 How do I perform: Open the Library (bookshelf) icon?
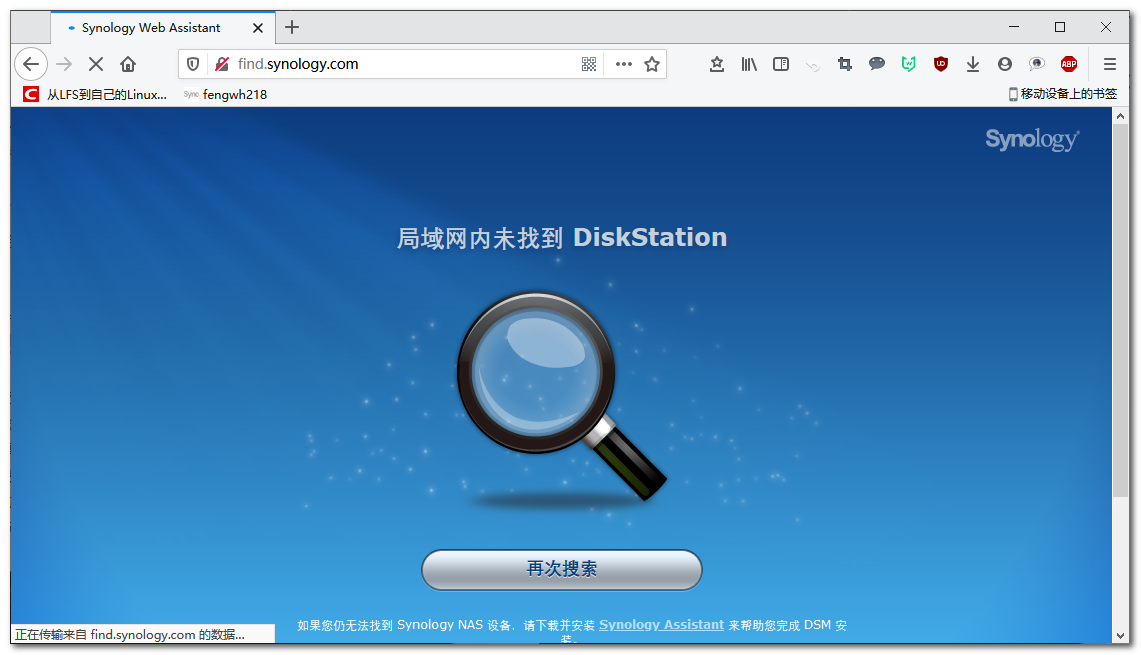coord(748,64)
